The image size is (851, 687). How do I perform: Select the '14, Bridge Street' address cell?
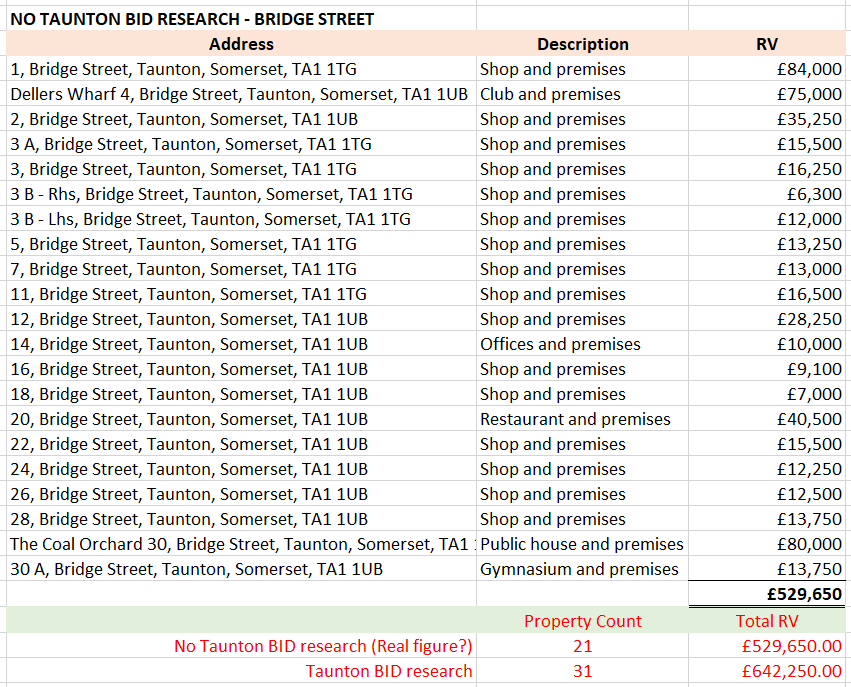(x=242, y=344)
